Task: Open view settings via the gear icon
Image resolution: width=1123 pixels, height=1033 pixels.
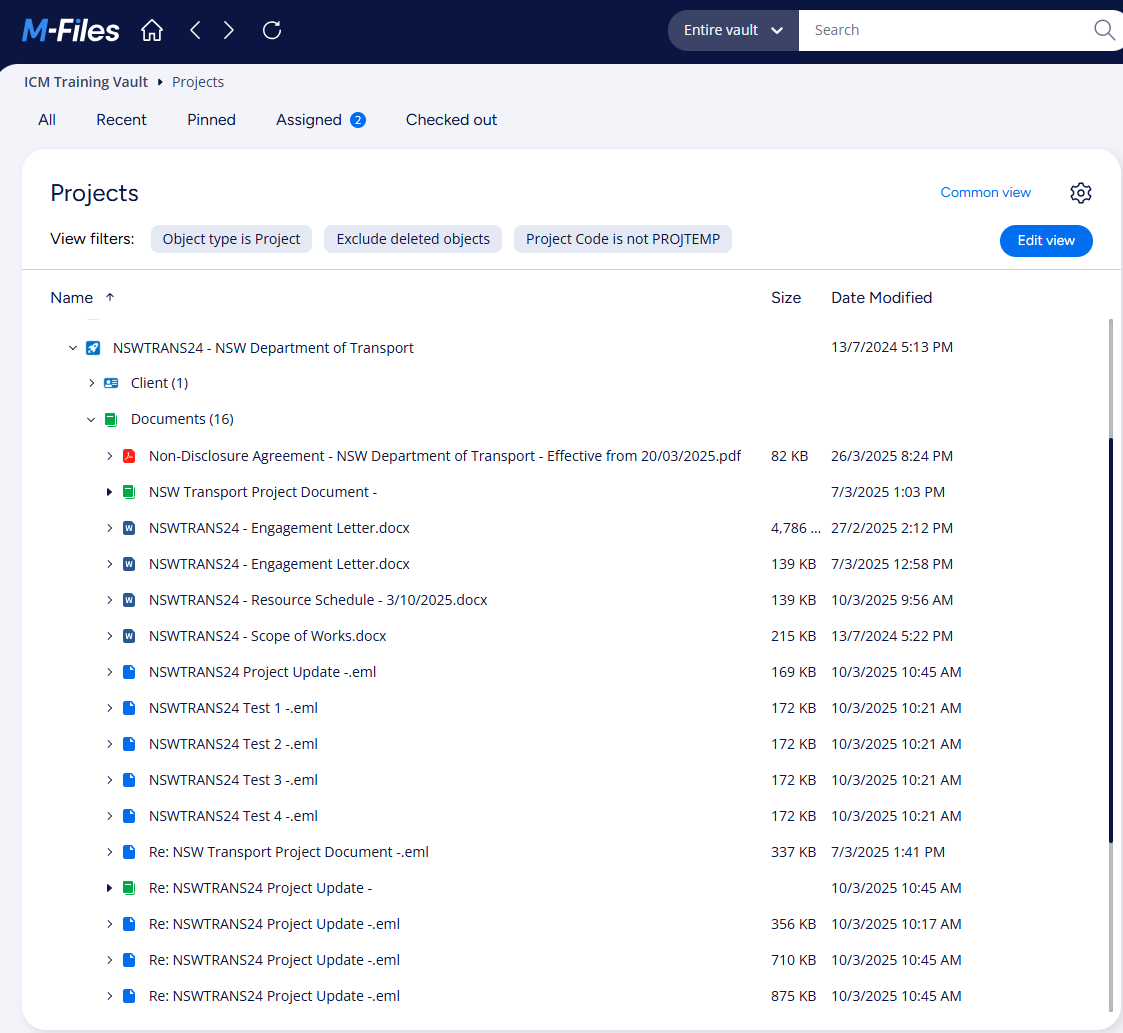Action: [1081, 192]
